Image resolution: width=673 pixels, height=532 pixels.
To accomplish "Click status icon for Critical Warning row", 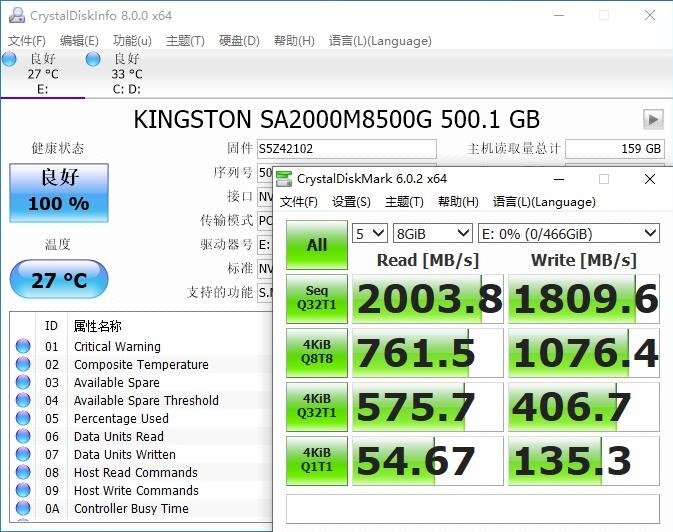I will [23, 346].
